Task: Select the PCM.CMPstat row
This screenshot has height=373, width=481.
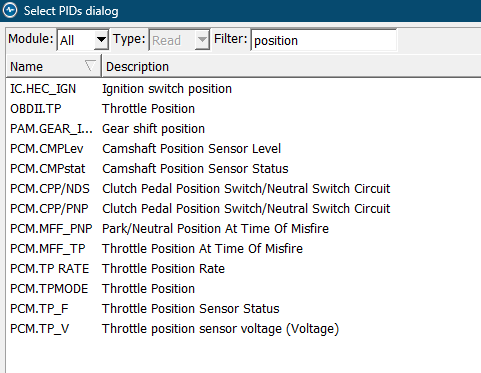Action: coord(243,169)
